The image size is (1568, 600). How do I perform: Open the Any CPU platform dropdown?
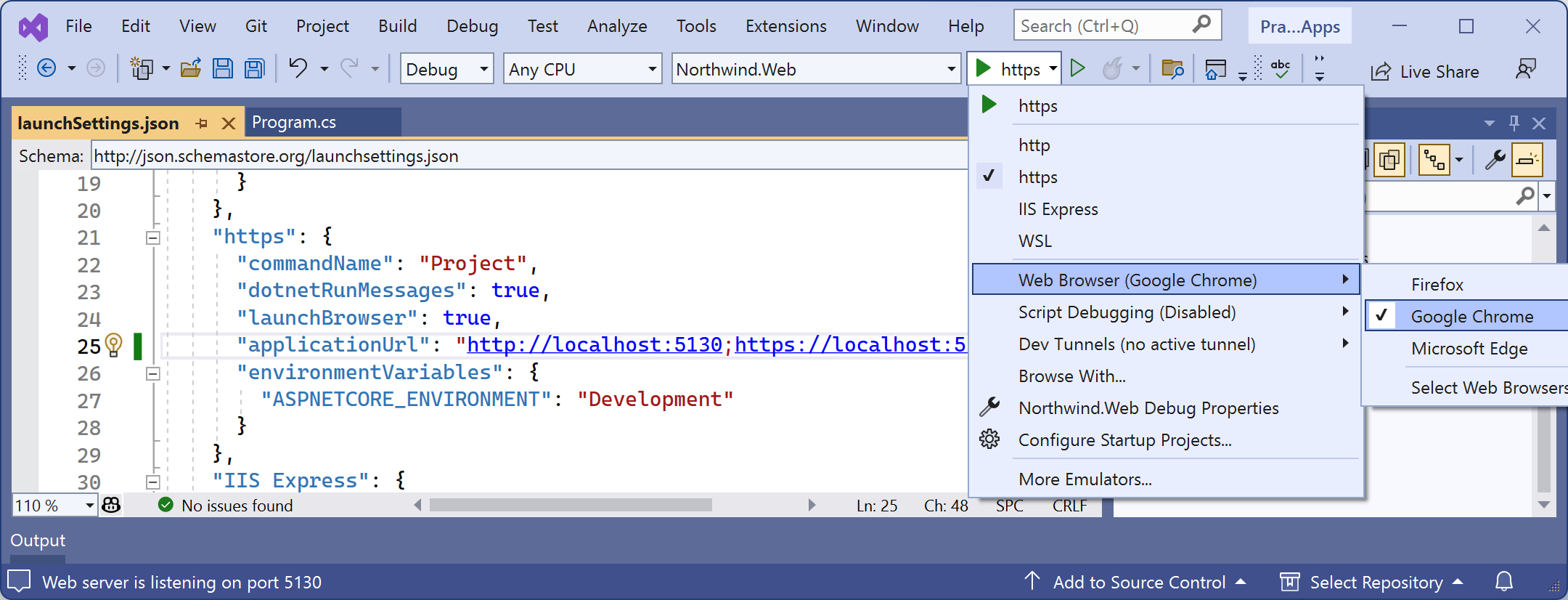(582, 69)
